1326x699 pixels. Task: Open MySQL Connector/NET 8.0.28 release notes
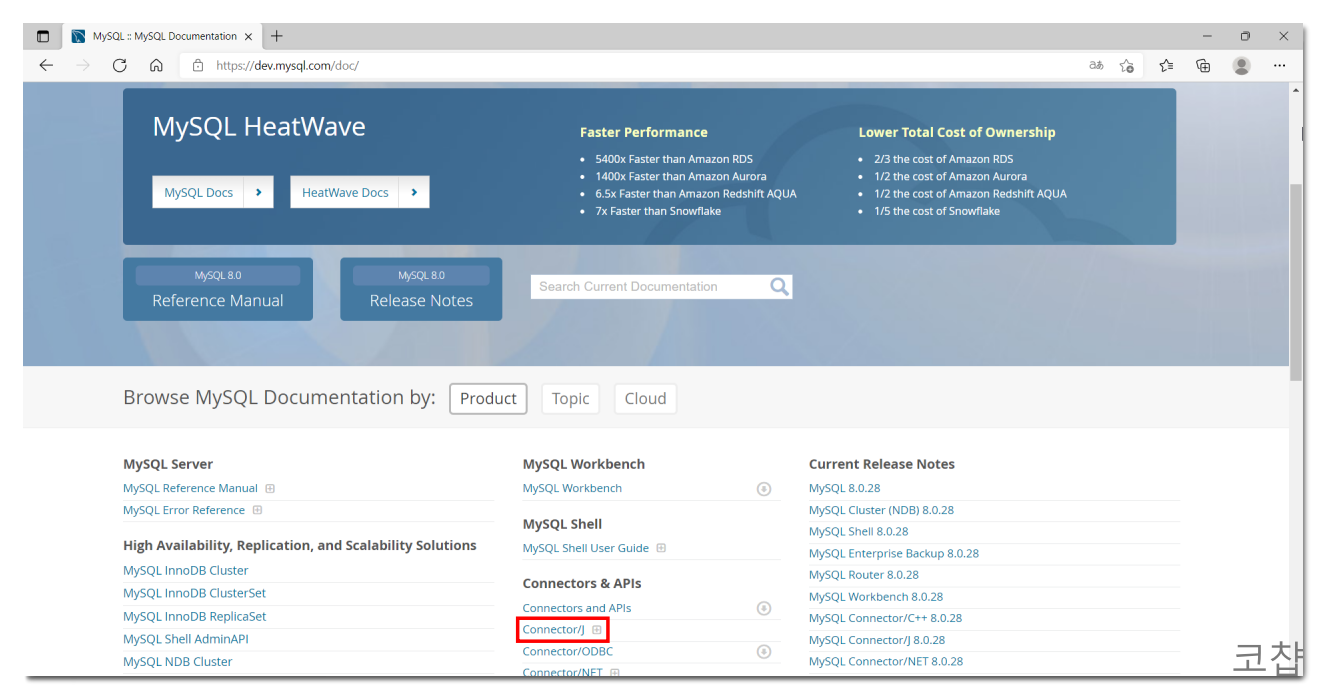pyautogui.click(x=886, y=662)
